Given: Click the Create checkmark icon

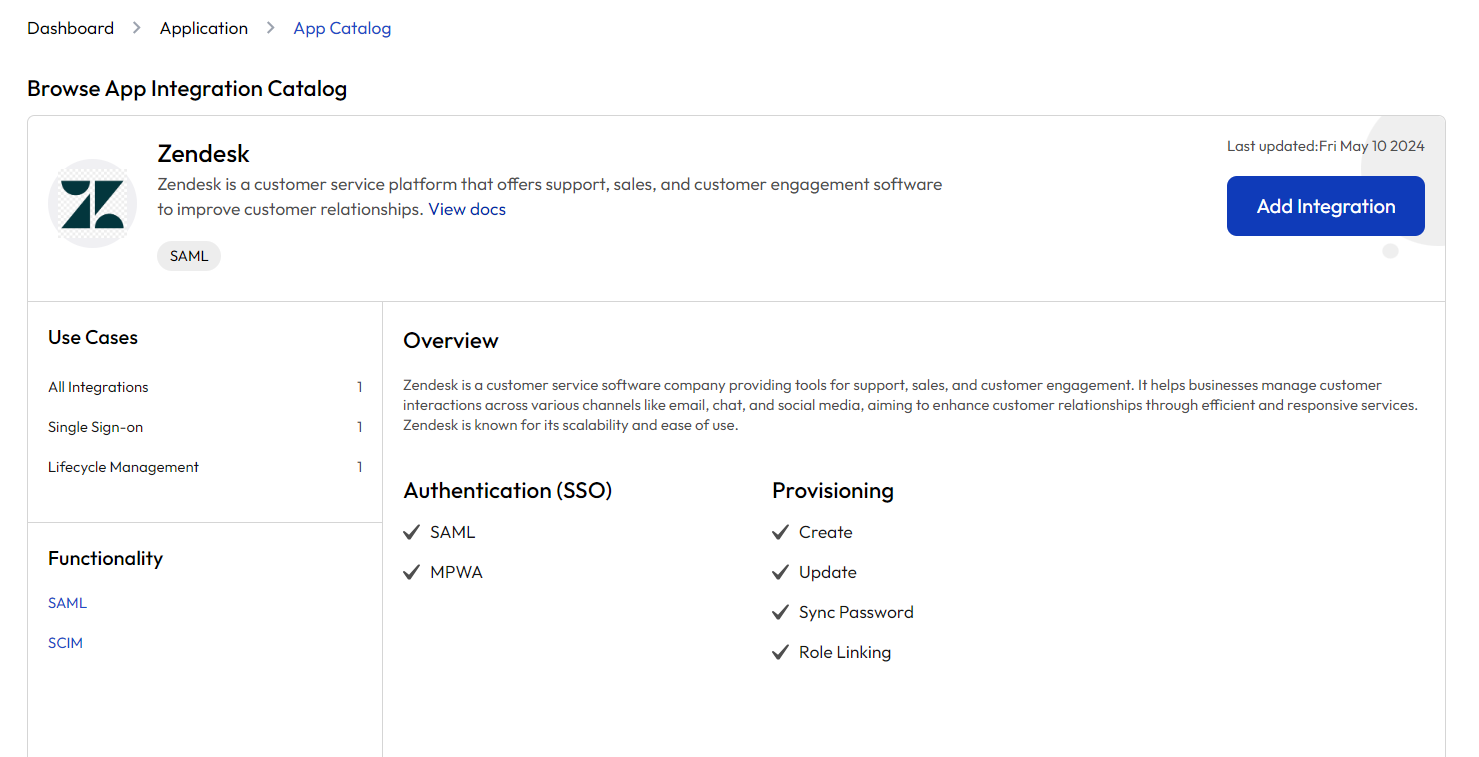Looking at the screenshot, I should pos(781,533).
